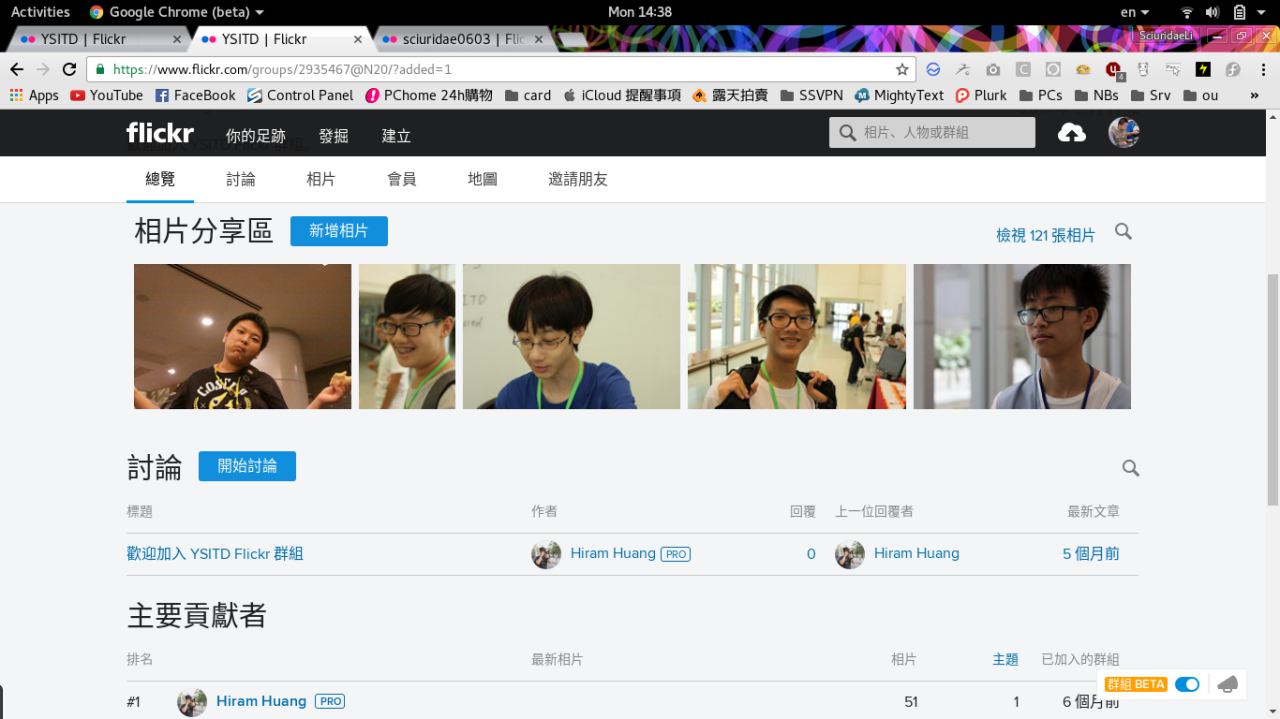Open the 發掘 menu
The image size is (1280, 719).
click(x=333, y=135)
